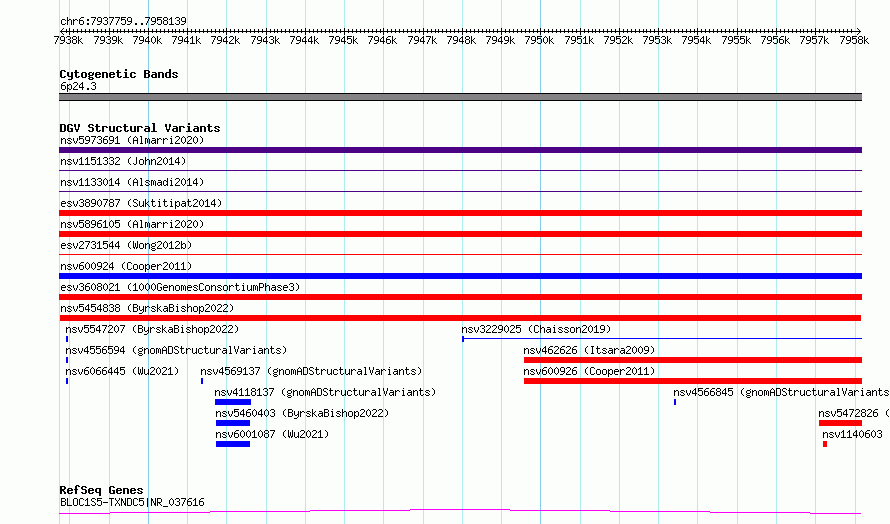Open nsv4569137 (gnomADStructuralVariants) label

point(311,371)
